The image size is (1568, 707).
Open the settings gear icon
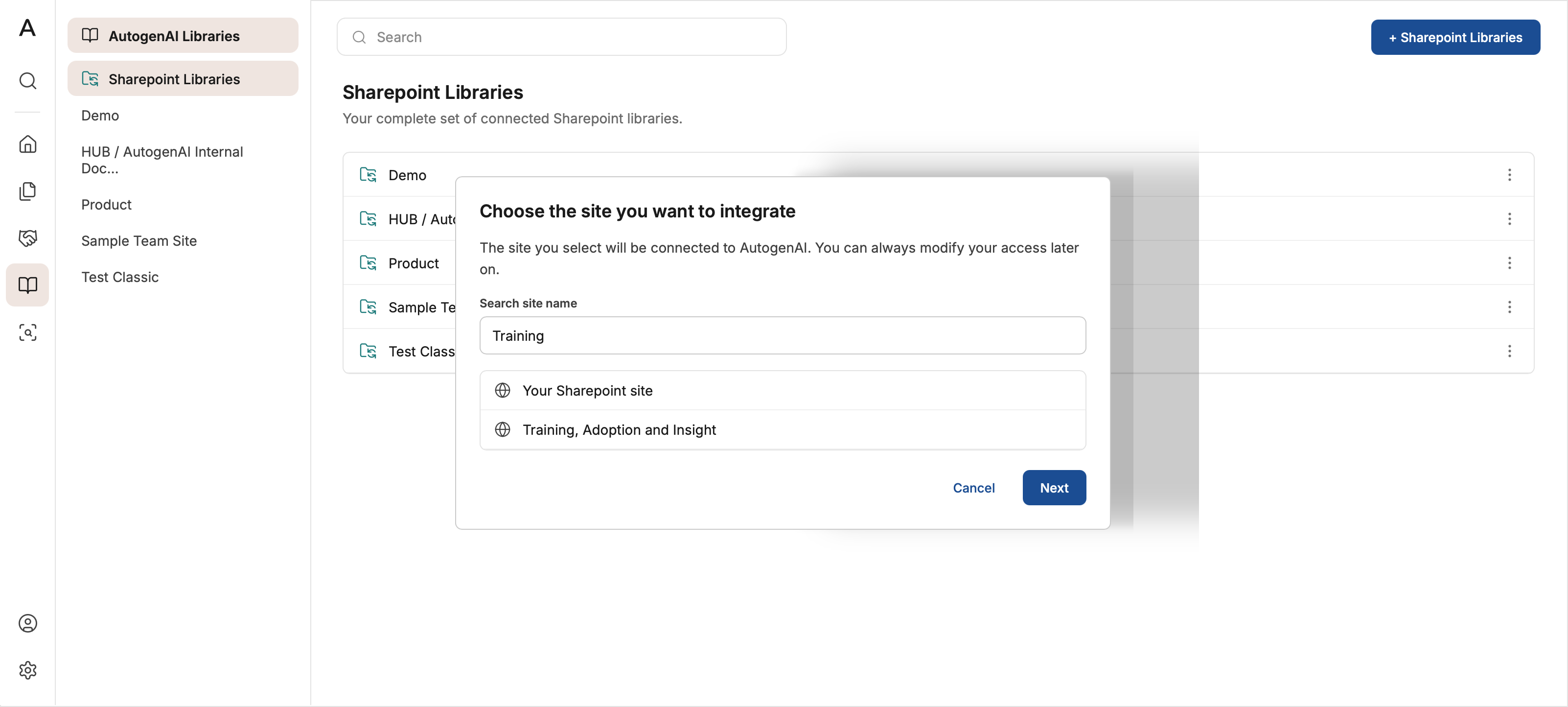[x=27, y=670]
